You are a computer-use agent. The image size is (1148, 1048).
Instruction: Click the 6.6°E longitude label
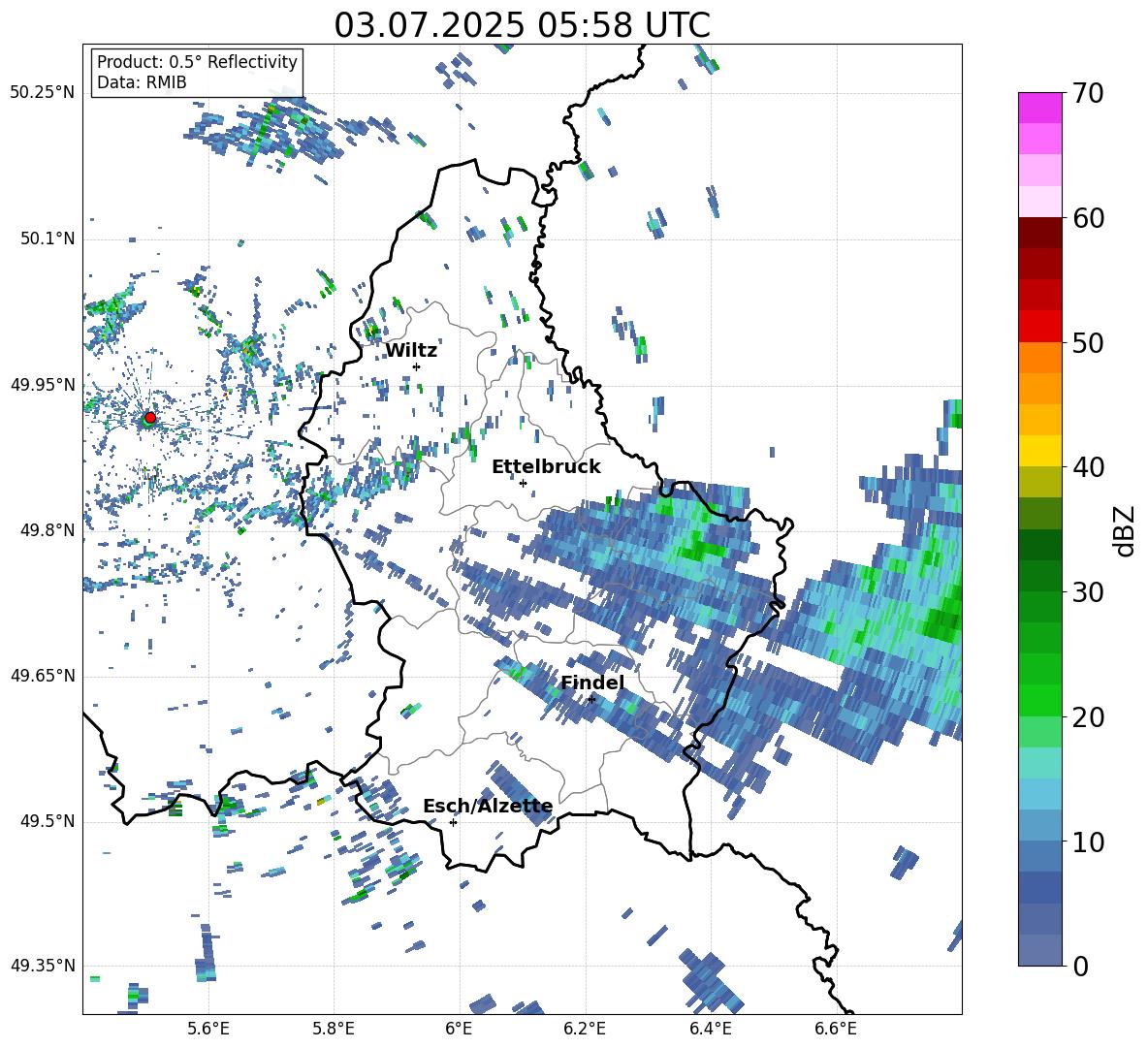pos(836,1029)
